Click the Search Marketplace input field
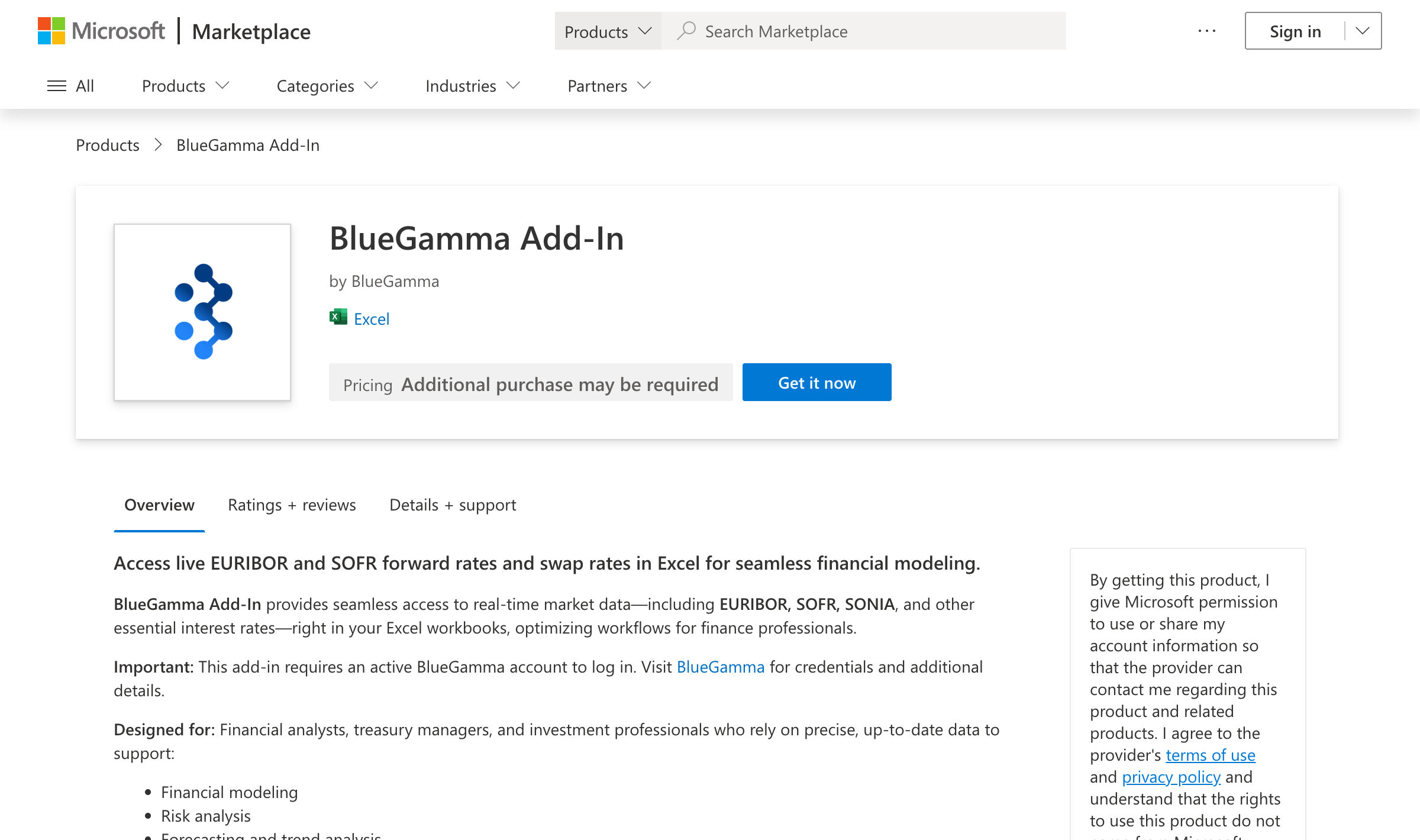Image resolution: width=1420 pixels, height=840 pixels. pyautogui.click(x=858, y=31)
